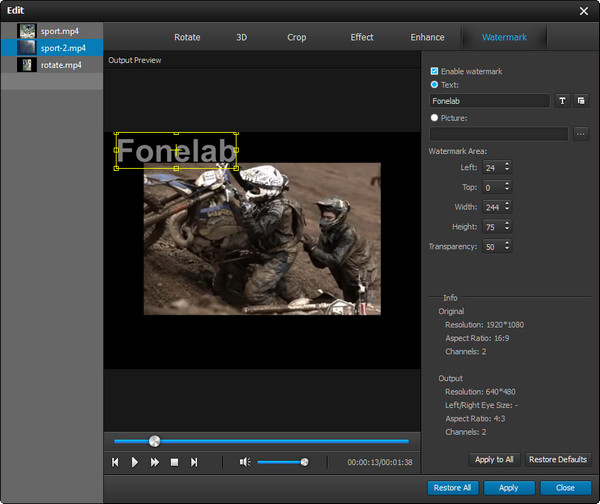Open the text color picker icon

point(581,101)
